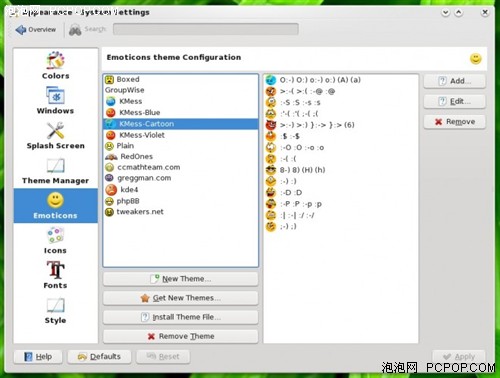Image resolution: width=500 pixels, height=378 pixels.
Task: Click the binoculars search icon
Action: (x=75, y=30)
